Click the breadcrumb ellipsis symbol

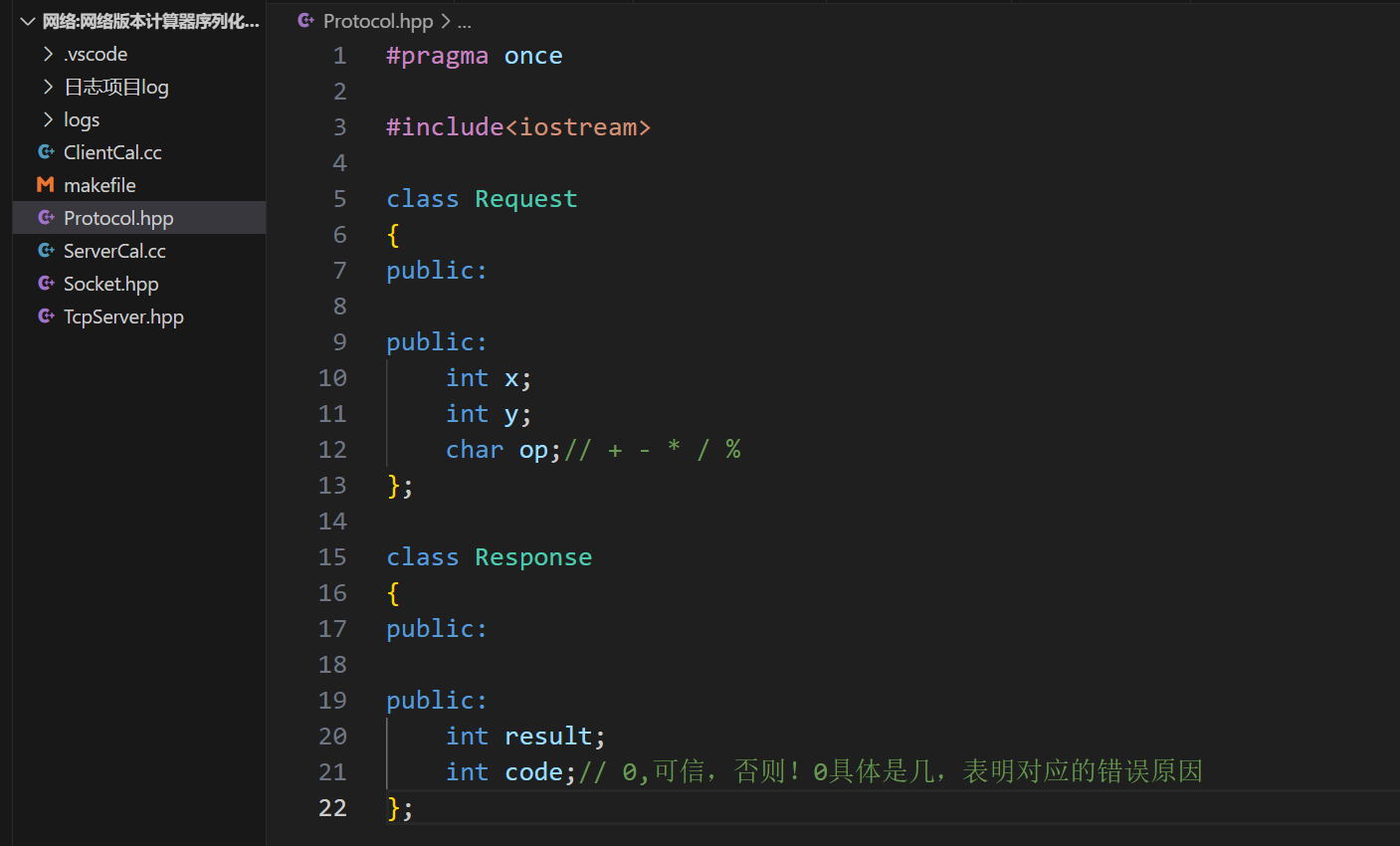click(465, 21)
